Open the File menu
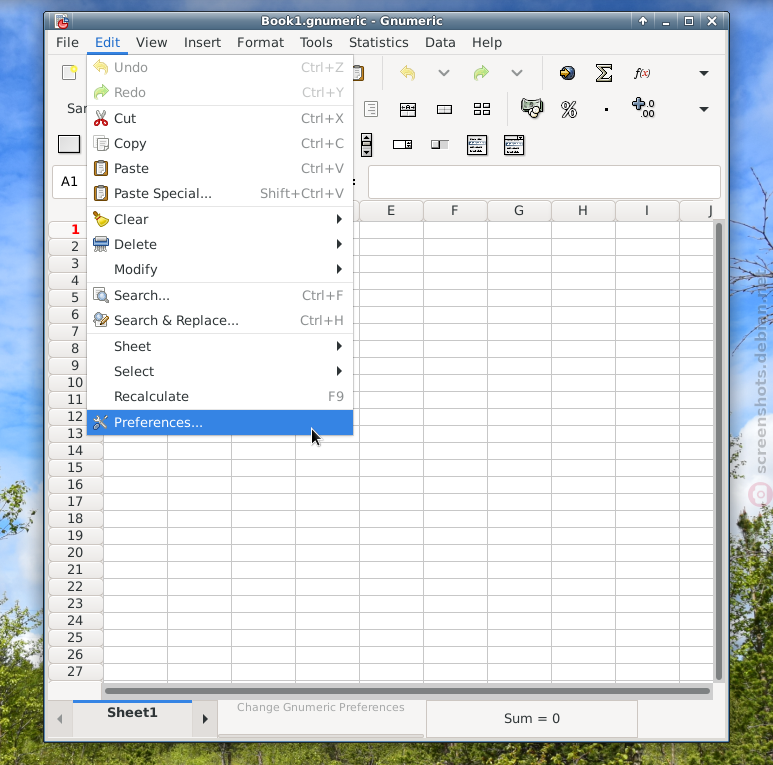This screenshot has height=765, width=773. (67, 42)
